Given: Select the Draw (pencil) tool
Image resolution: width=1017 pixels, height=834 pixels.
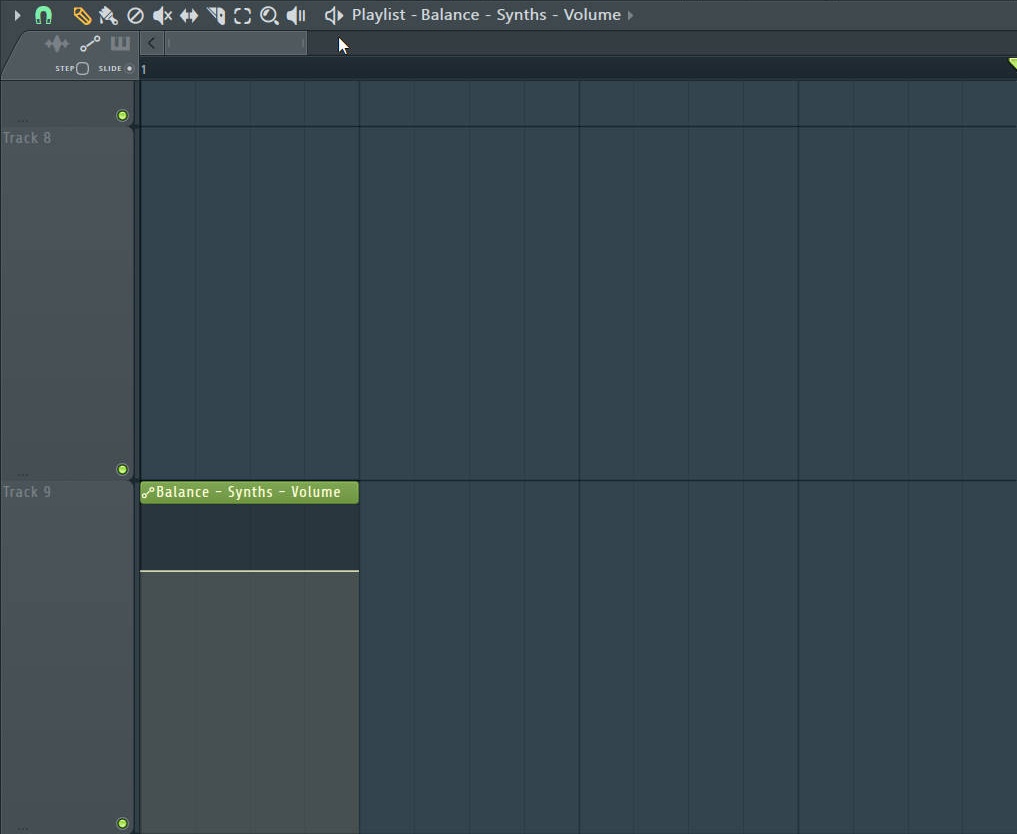Looking at the screenshot, I should 82,15.
